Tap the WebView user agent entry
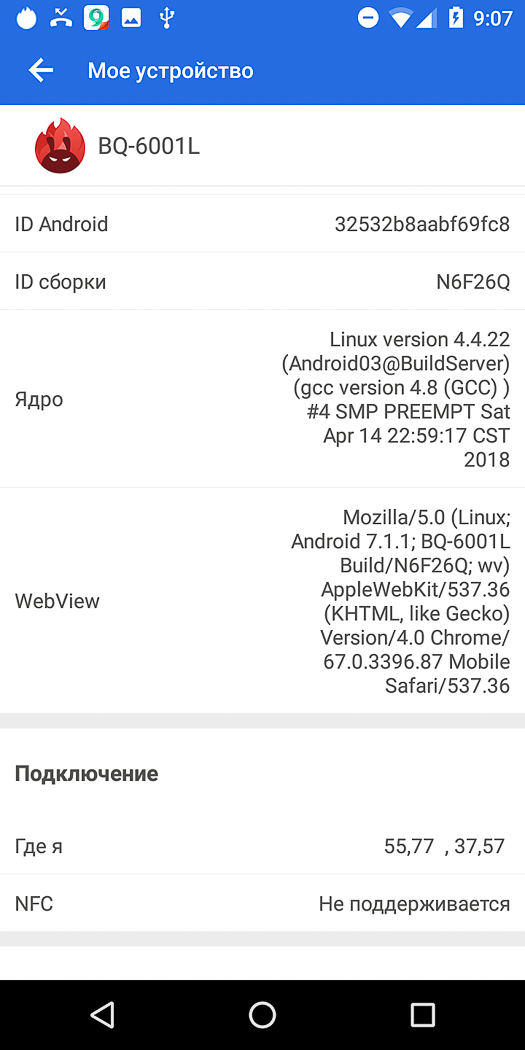Screen dimensions: 525x1050 click(x=262, y=601)
